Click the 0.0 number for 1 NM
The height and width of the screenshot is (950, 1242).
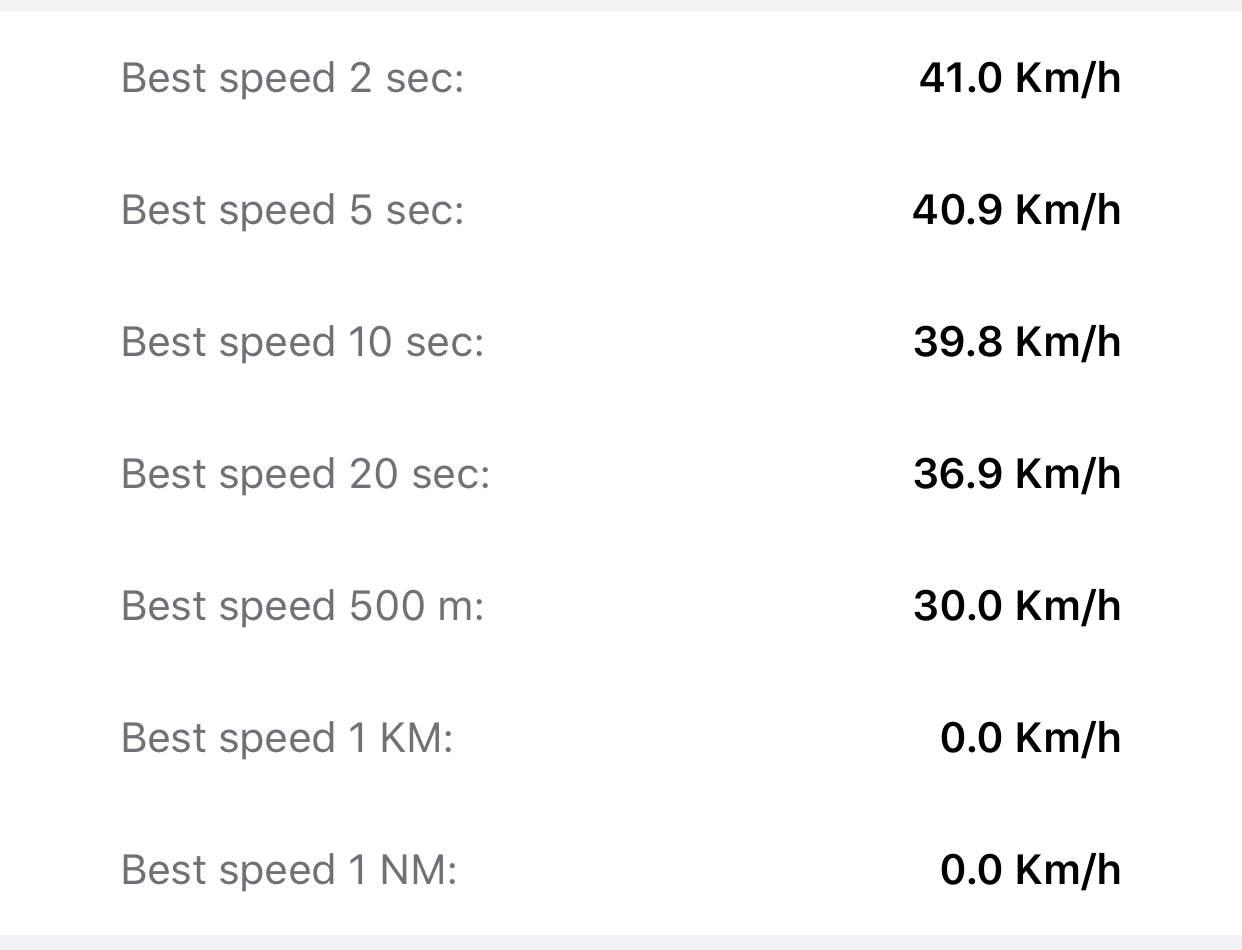tap(971, 870)
